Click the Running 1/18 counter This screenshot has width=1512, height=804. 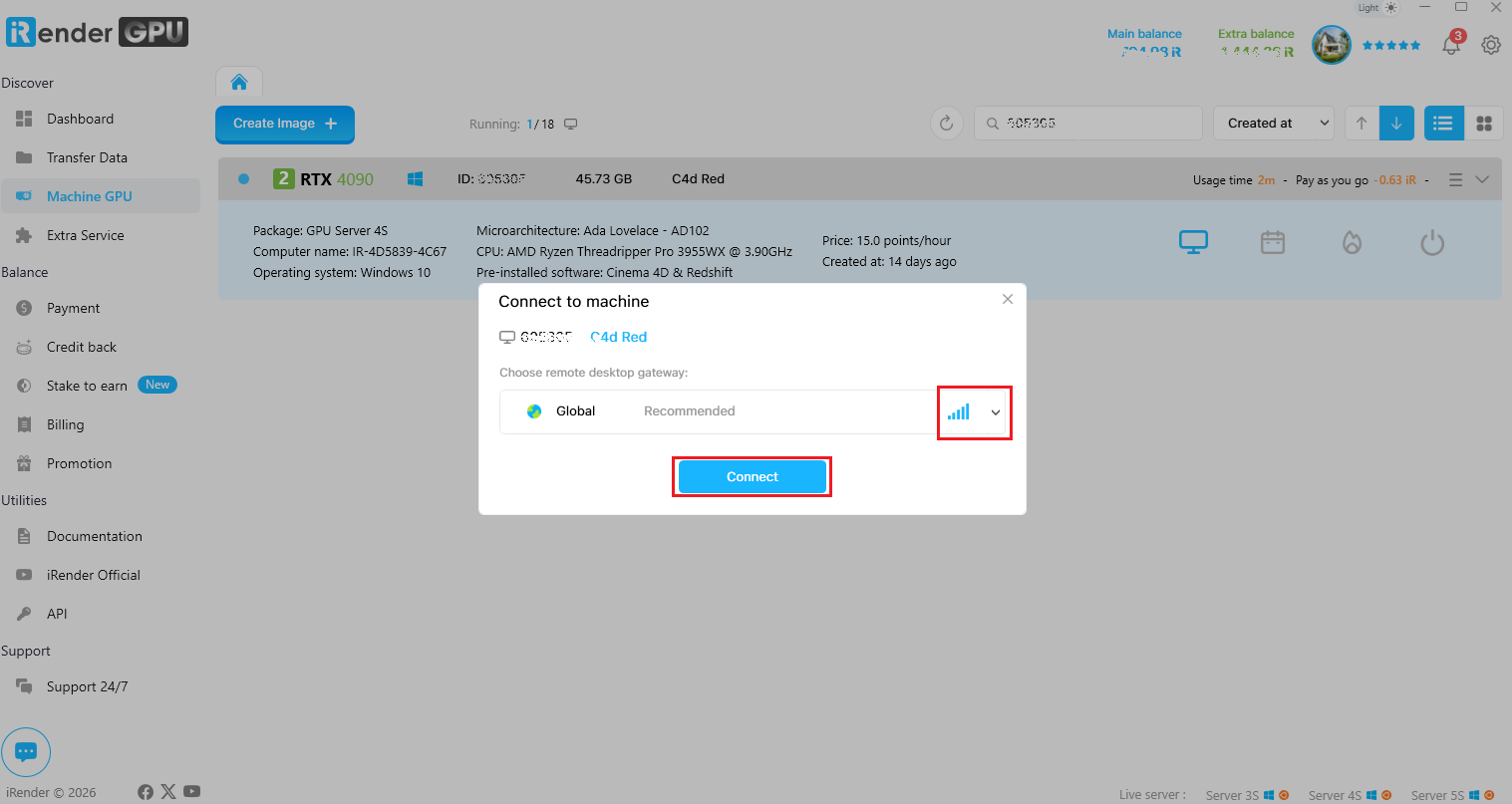pos(523,125)
